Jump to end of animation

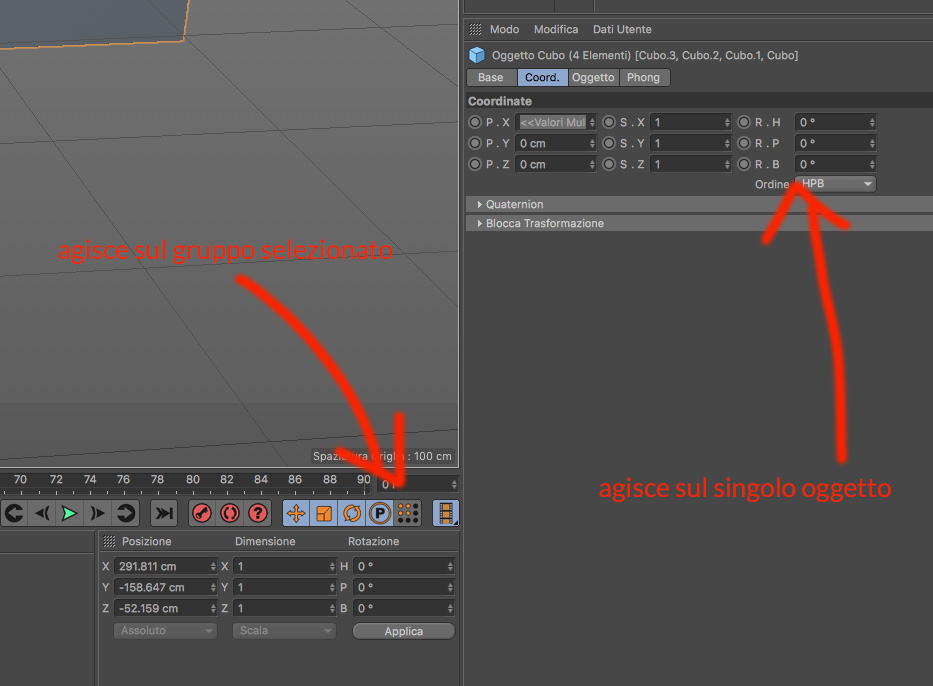click(x=164, y=513)
